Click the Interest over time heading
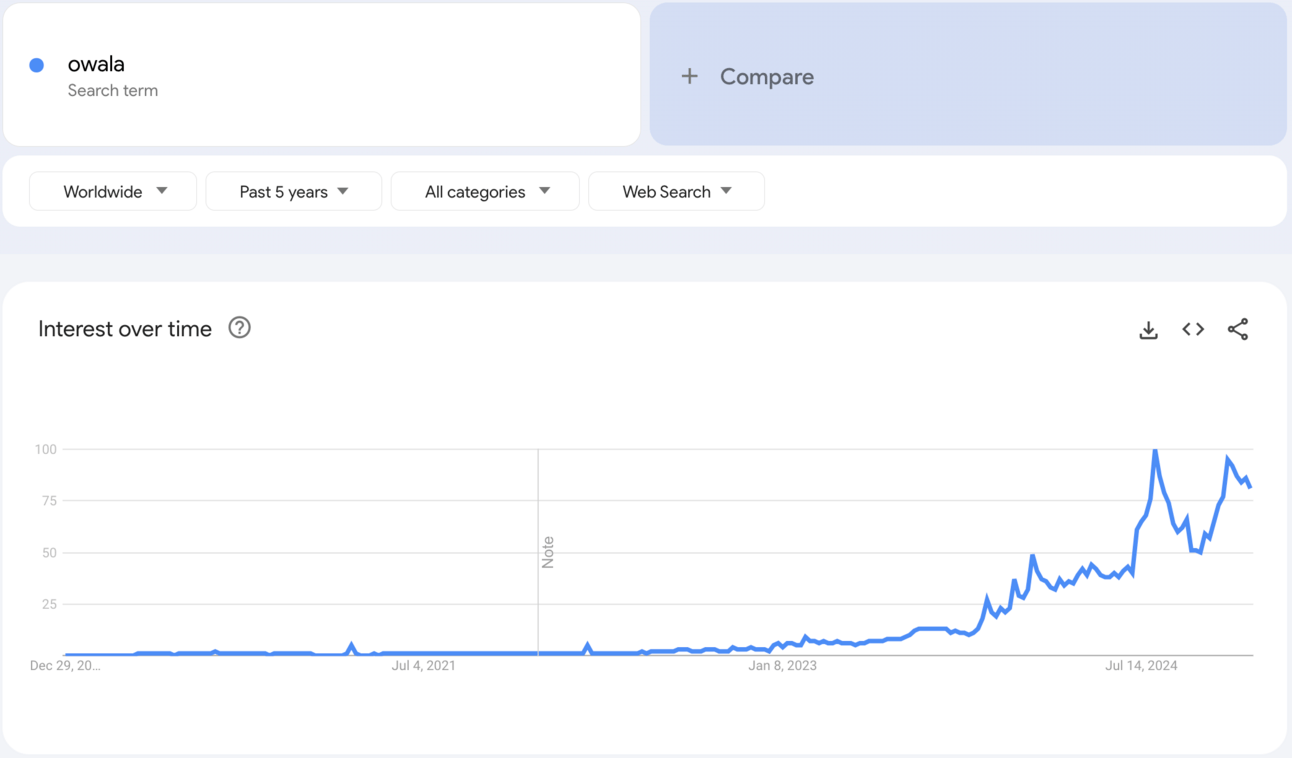 (125, 329)
